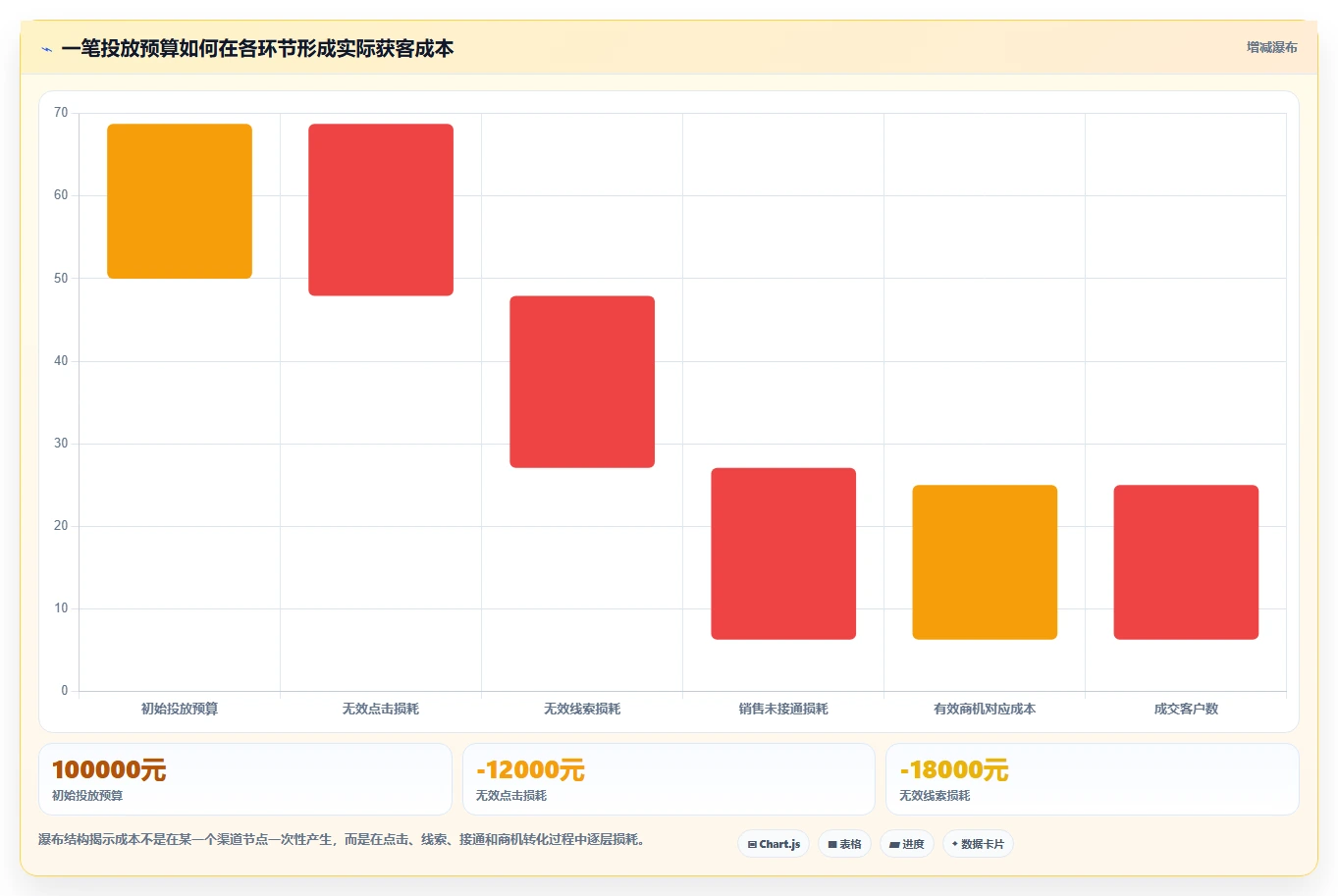Screen dimensions: 1338x896
Task: Select the Chart.js tag chip
Action: 774,844
